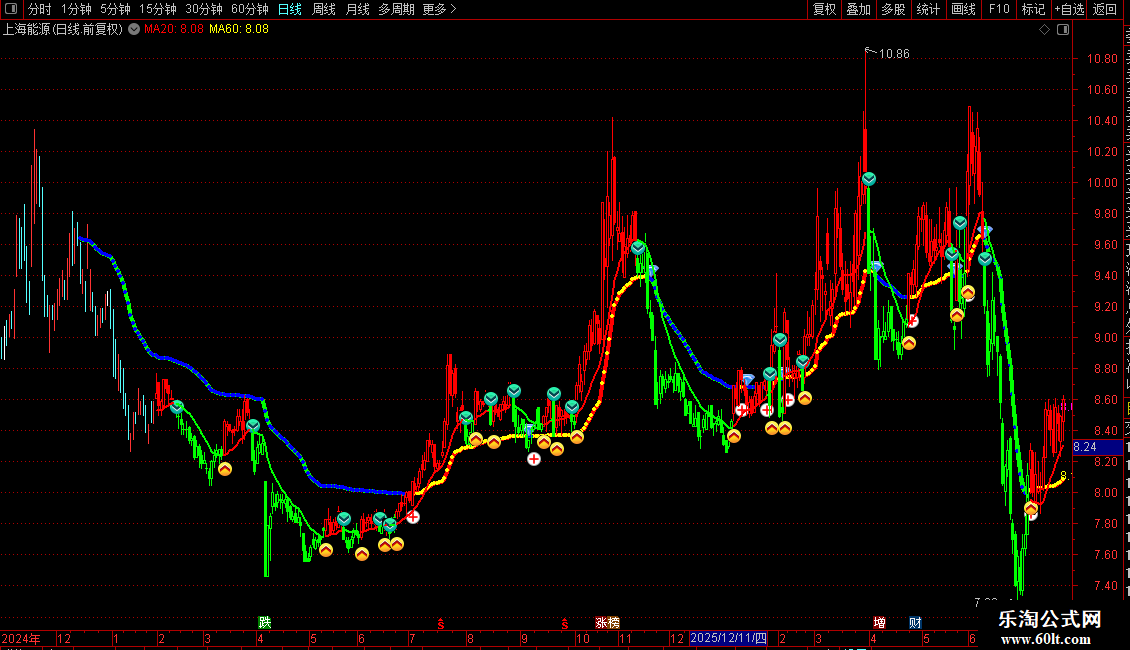Select the 30分钟 period tab
Screen dimensions: 1130x650
(x=203, y=9)
